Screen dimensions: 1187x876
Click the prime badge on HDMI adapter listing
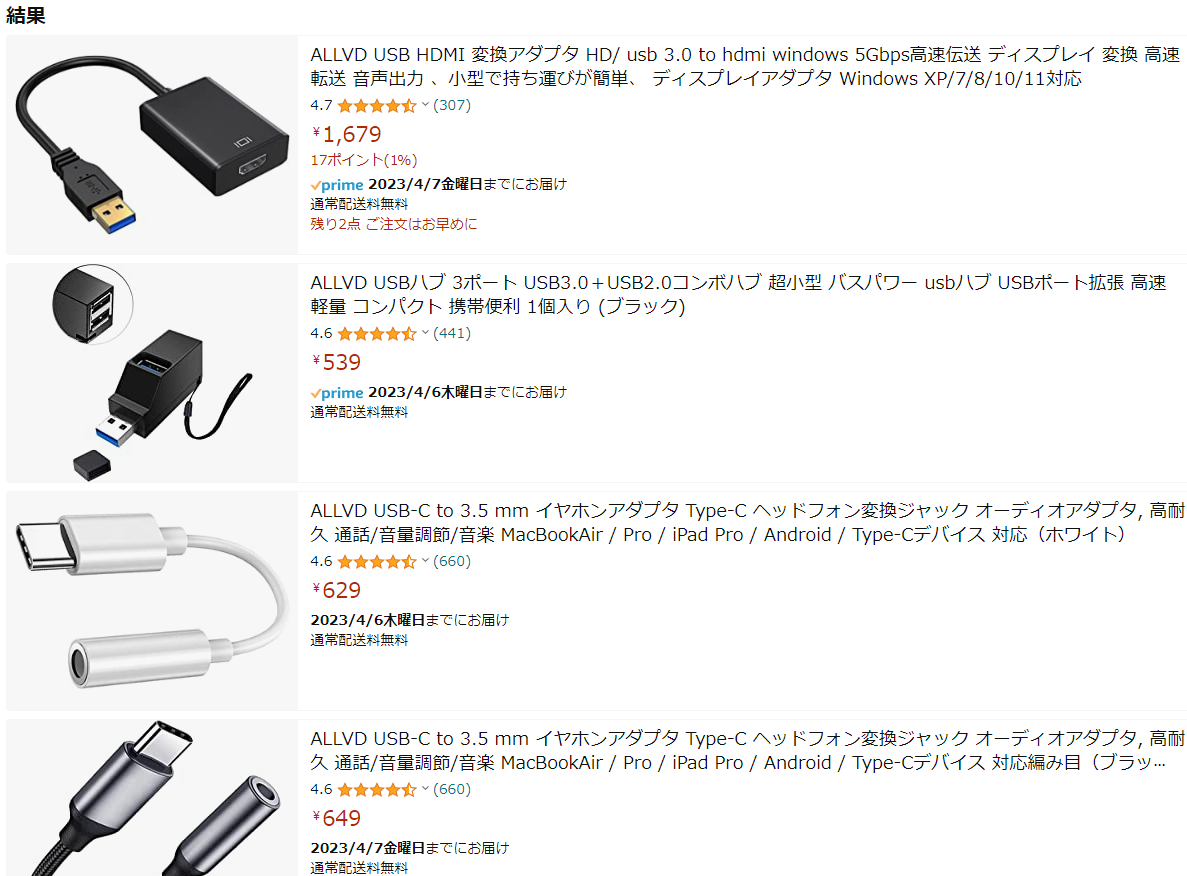[x=337, y=185]
